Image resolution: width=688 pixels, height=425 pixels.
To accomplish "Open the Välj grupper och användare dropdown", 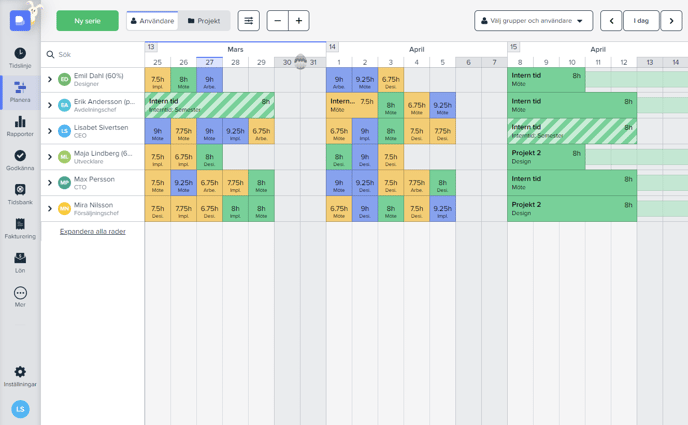I will [533, 21].
